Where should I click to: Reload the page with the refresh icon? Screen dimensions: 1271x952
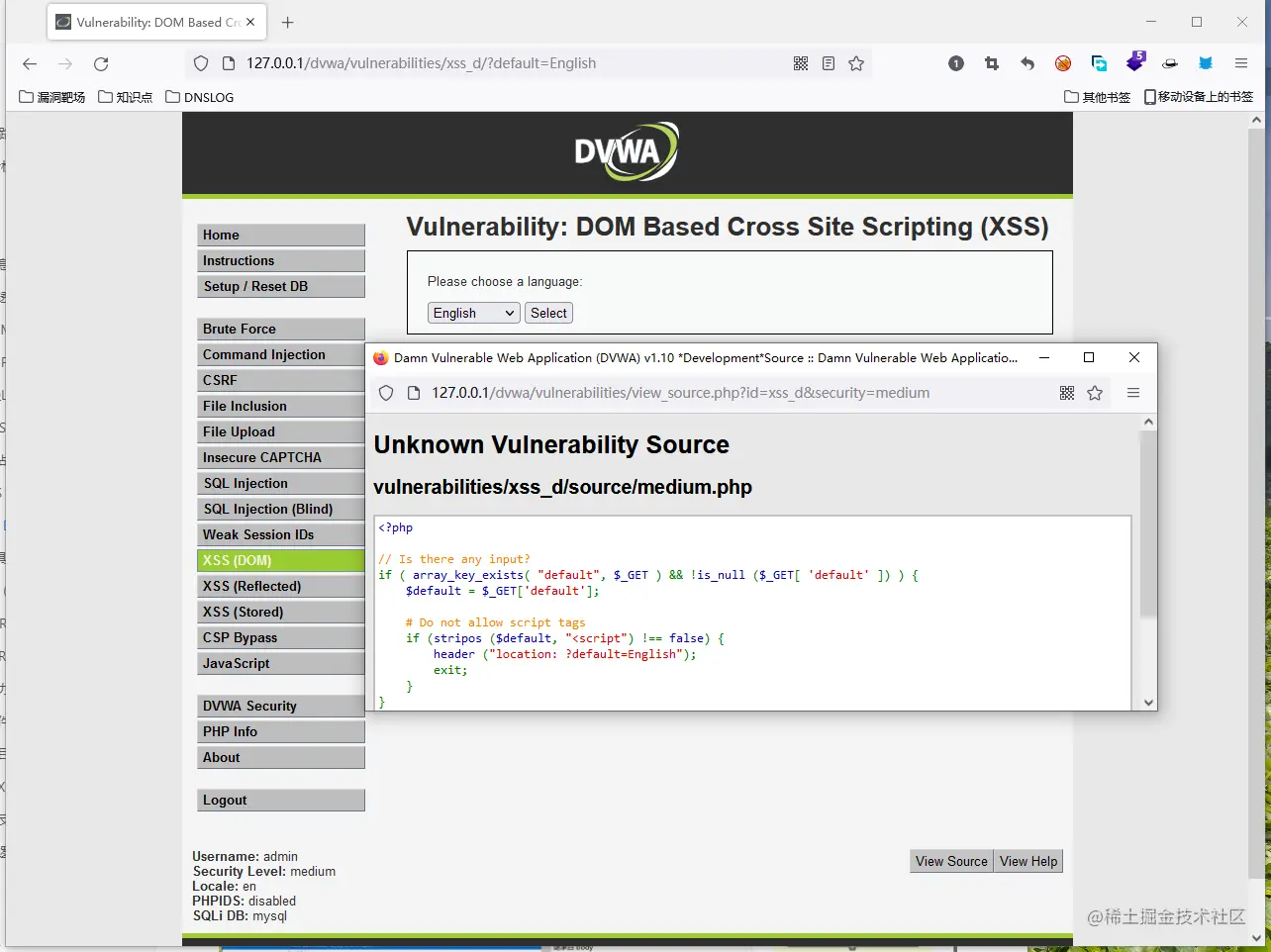click(x=101, y=63)
